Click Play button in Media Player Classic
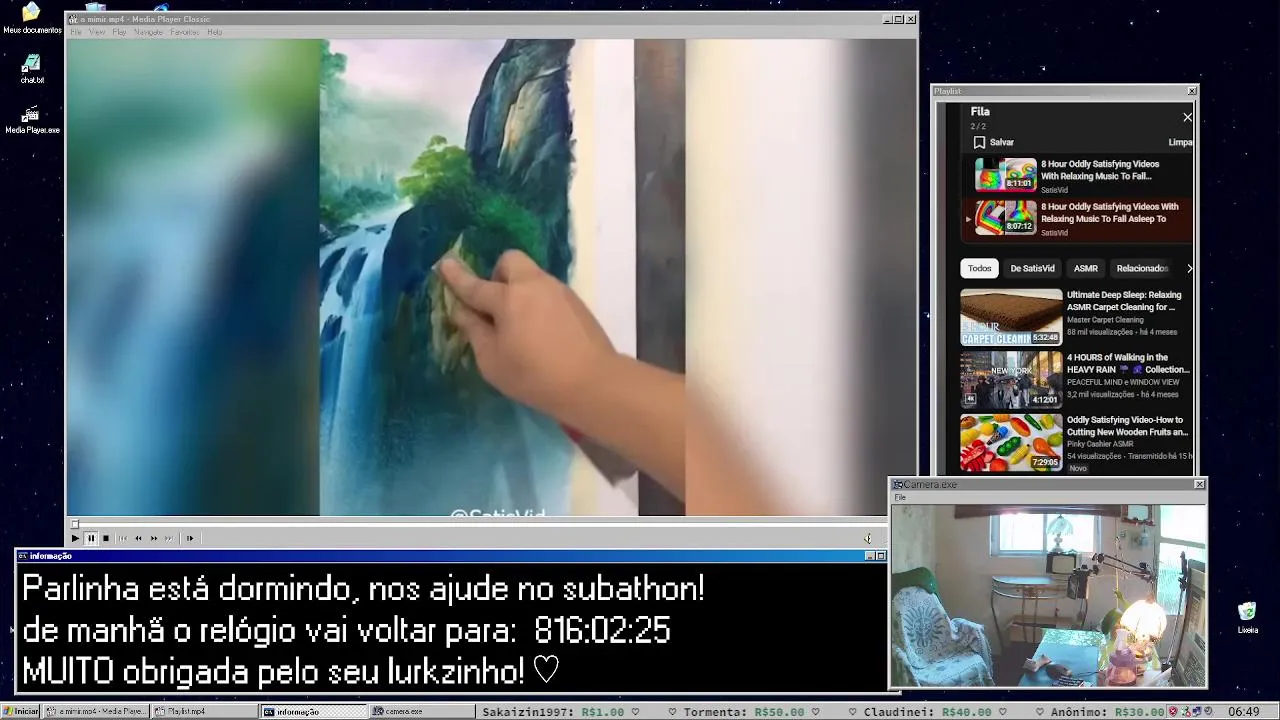Viewport: 1280px width, 720px height. [x=75, y=538]
